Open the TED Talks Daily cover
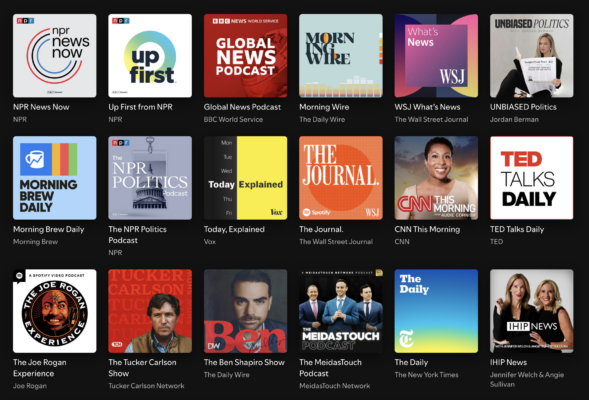 pos(532,178)
